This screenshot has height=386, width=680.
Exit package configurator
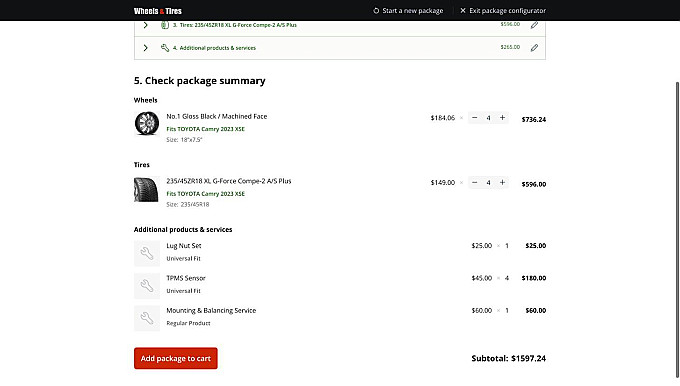503,10
